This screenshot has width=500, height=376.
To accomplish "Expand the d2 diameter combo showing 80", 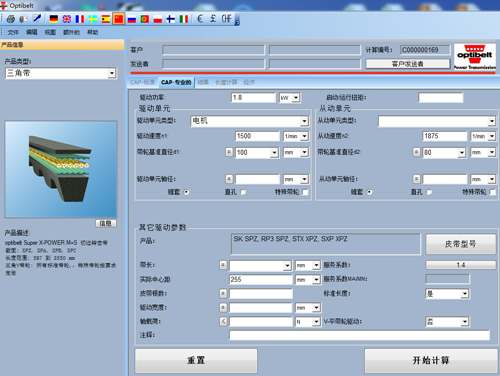I will point(461,153).
